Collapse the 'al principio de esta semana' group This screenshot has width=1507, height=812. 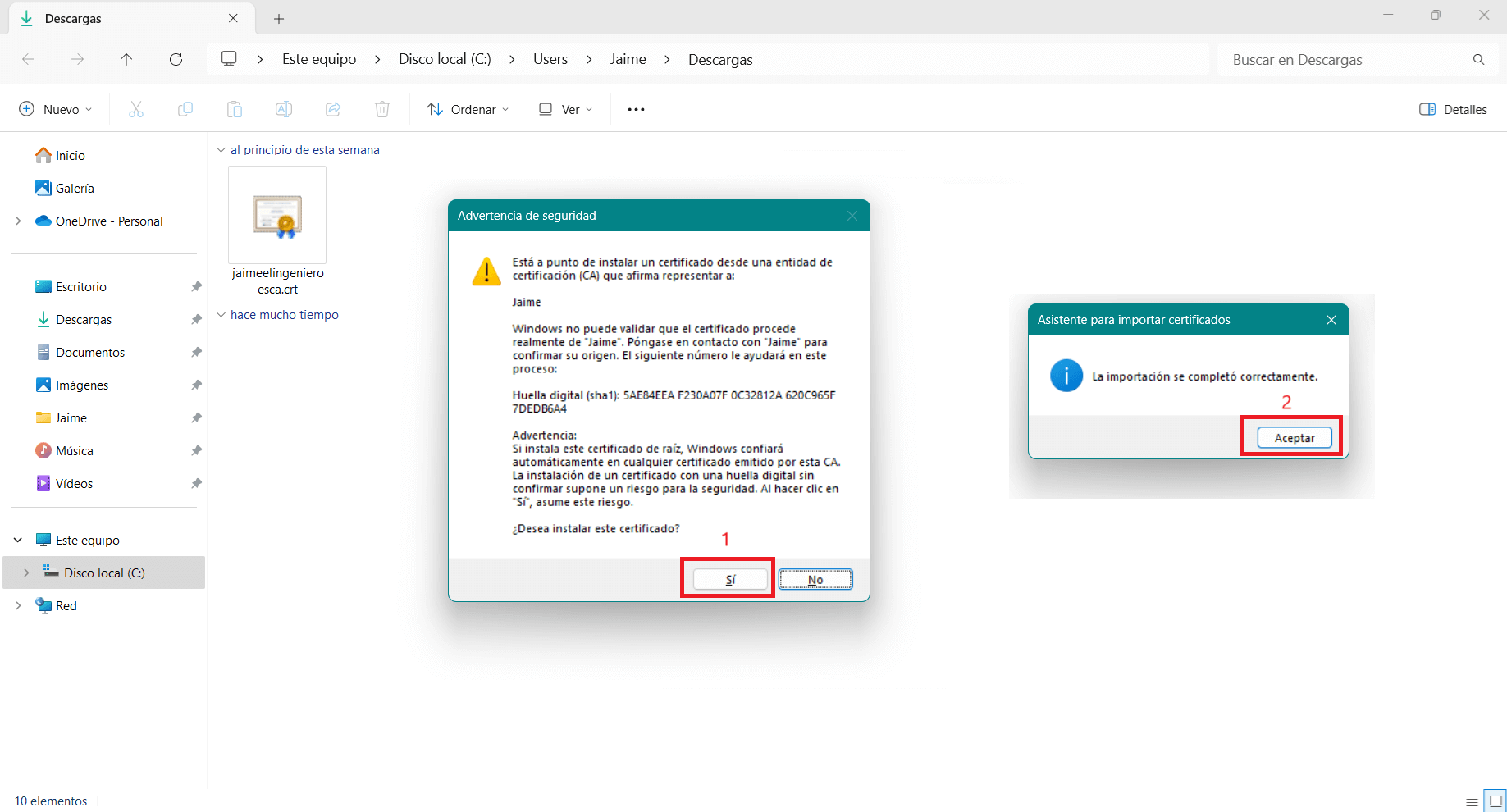click(x=221, y=150)
